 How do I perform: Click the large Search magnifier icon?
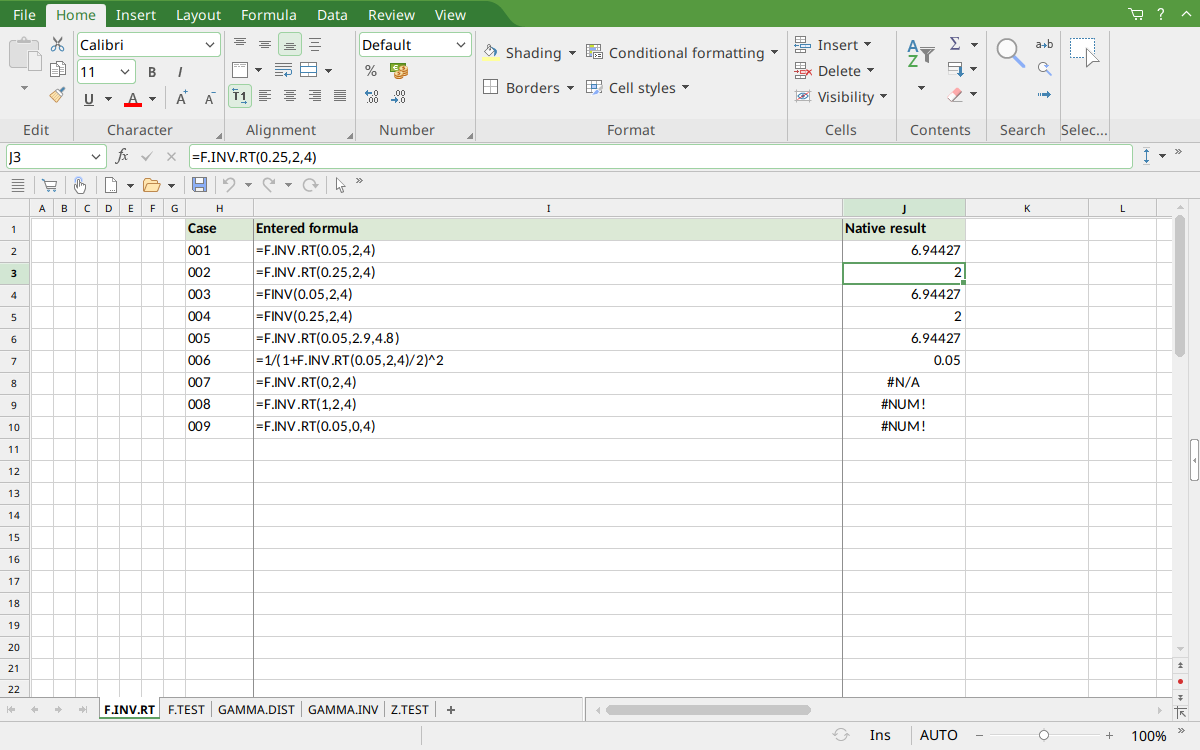1010,53
